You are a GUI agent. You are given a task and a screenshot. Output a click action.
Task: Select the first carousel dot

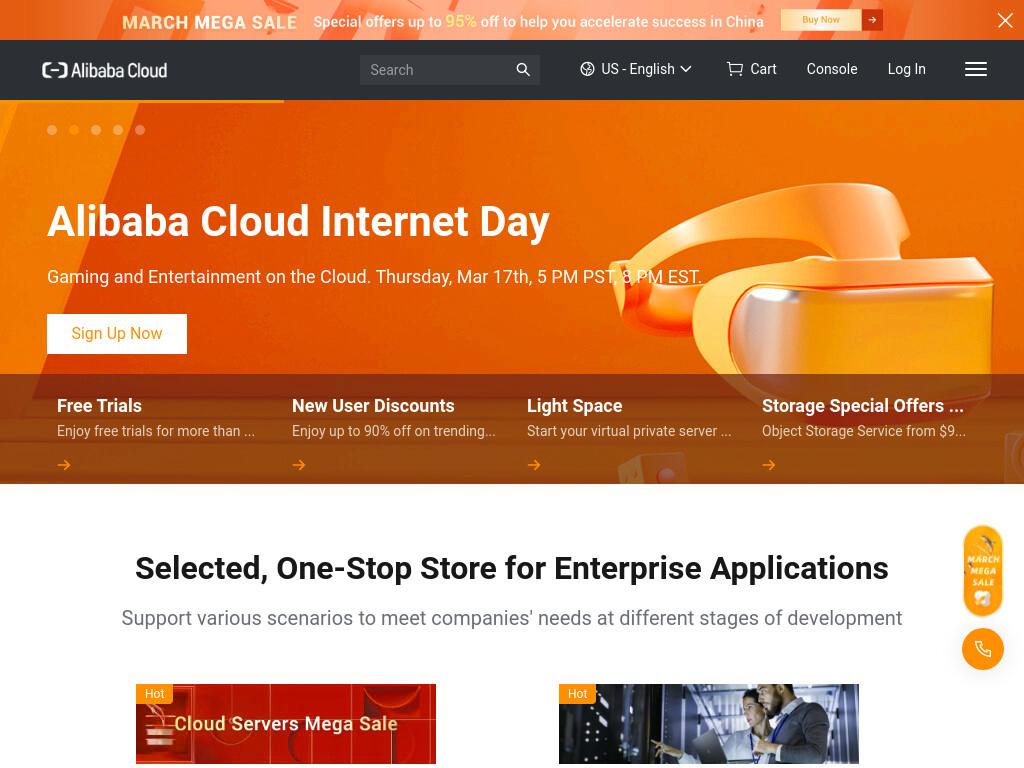pyautogui.click(x=52, y=130)
